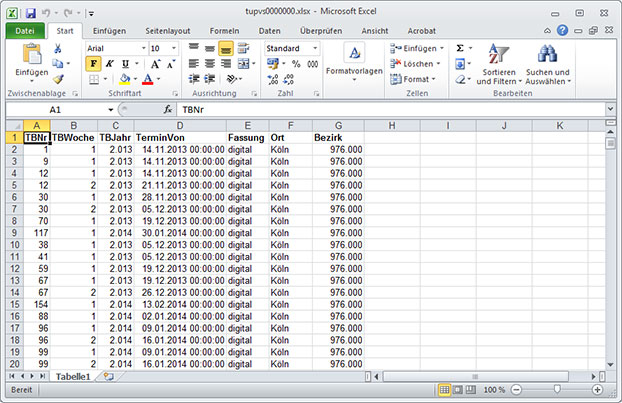This screenshot has height=403, width=622.
Task: Click the font color red A swatch
Action: (x=146, y=79)
